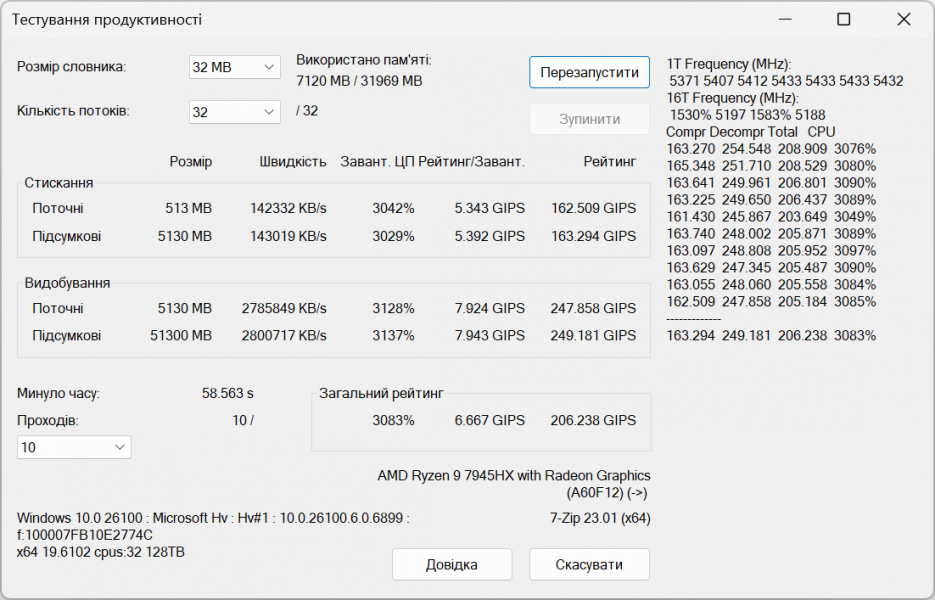Click the Тестування продуктивності title bar text
This screenshot has width=935, height=600.
coord(106,19)
